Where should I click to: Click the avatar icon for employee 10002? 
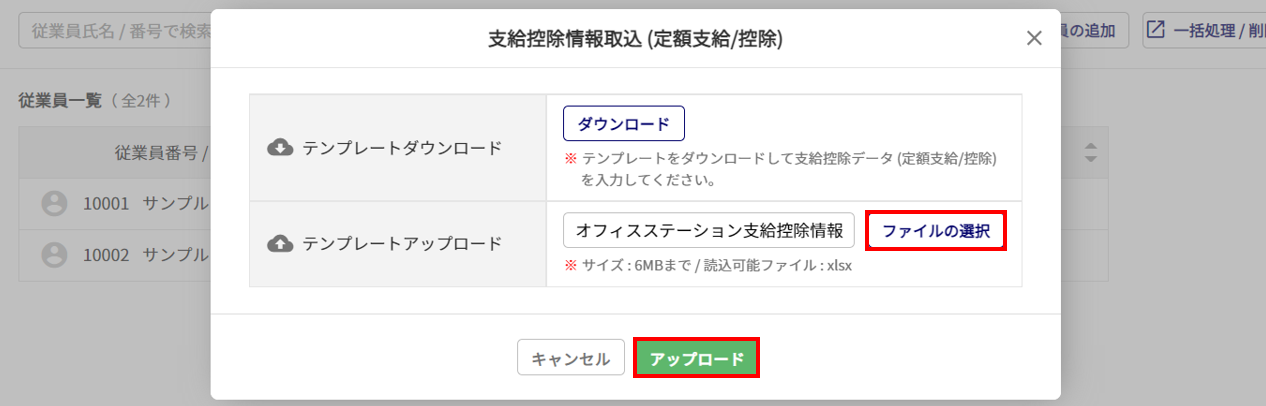click(x=54, y=254)
